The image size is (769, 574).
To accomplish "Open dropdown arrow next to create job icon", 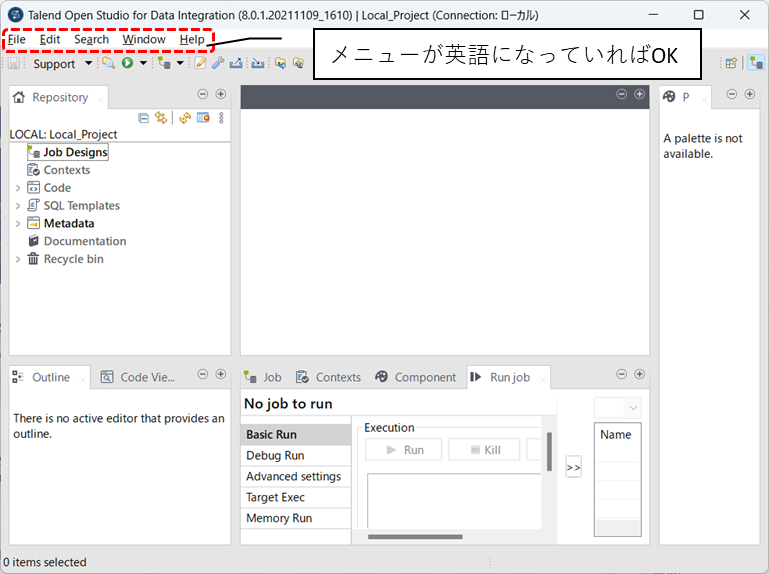I will (180, 63).
